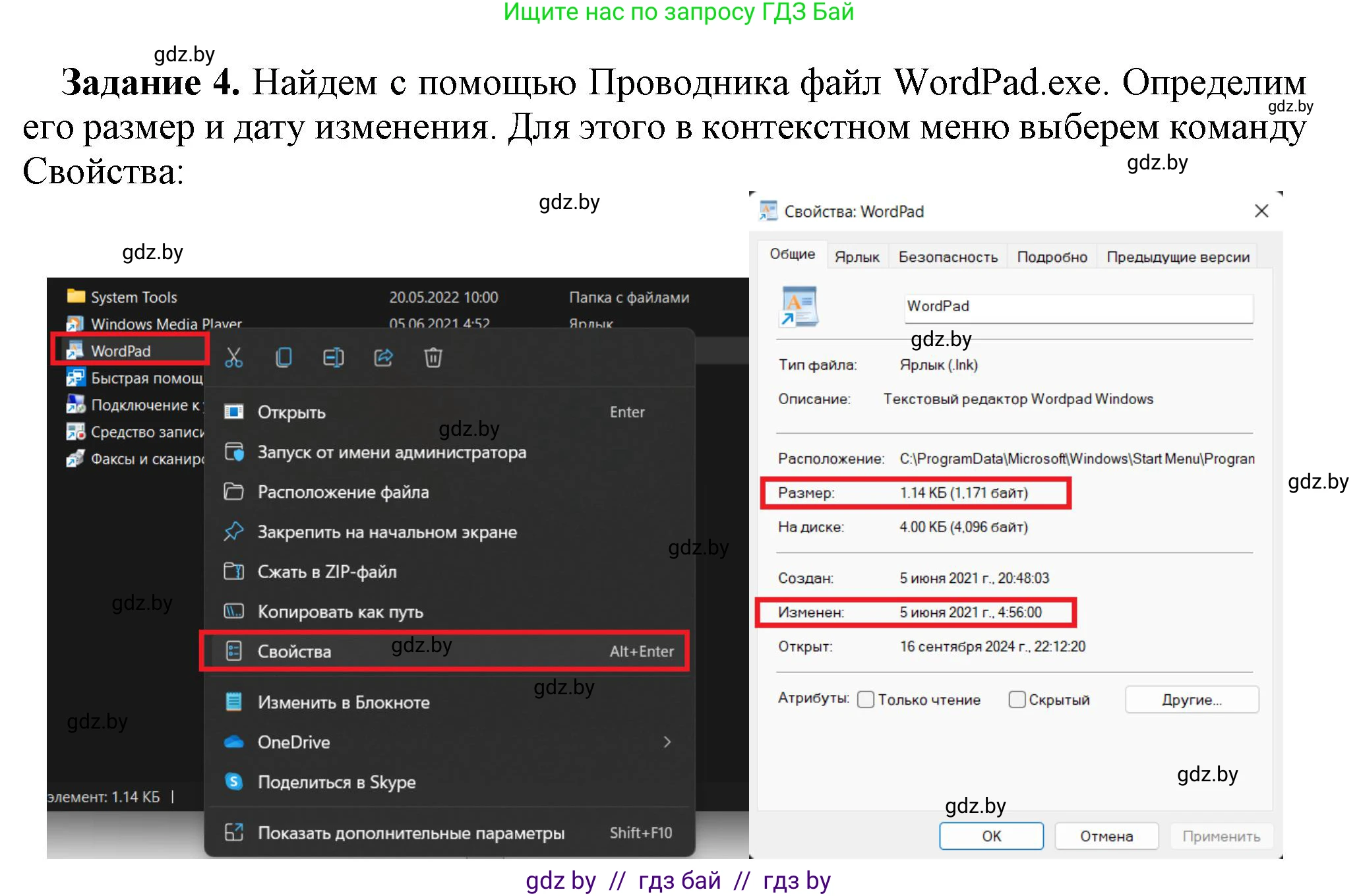Click the Skype icon next to Поделиться в Skype
Screen dimensions: 1359x896
(x=234, y=783)
